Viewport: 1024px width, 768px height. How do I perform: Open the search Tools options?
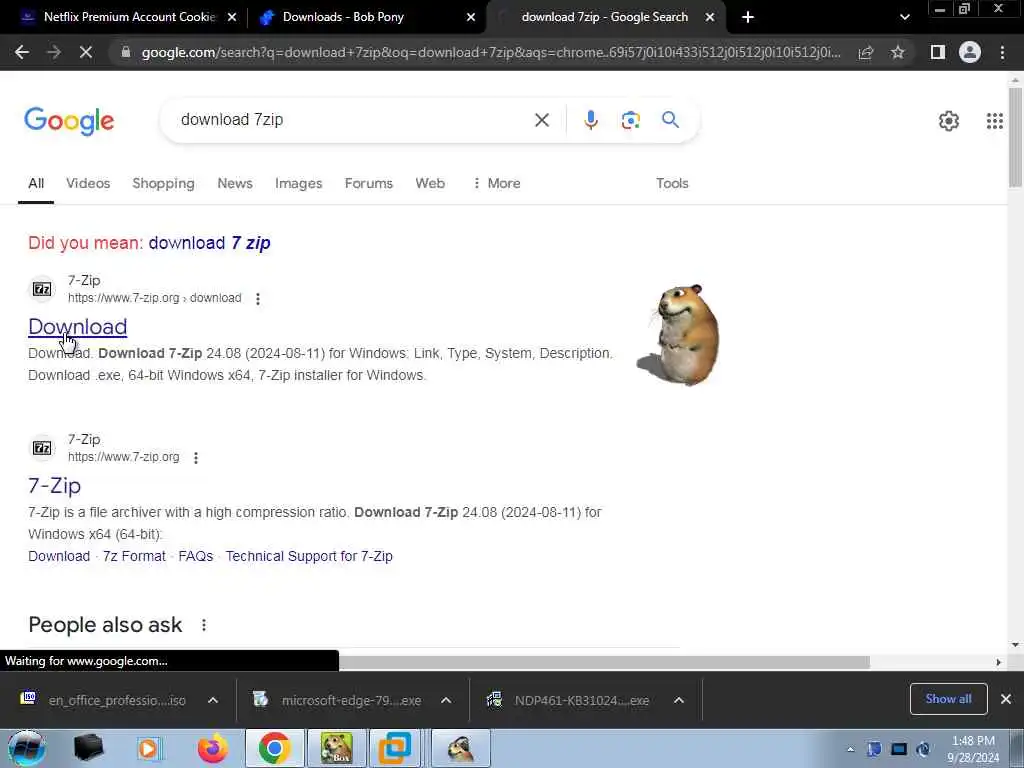coord(672,184)
